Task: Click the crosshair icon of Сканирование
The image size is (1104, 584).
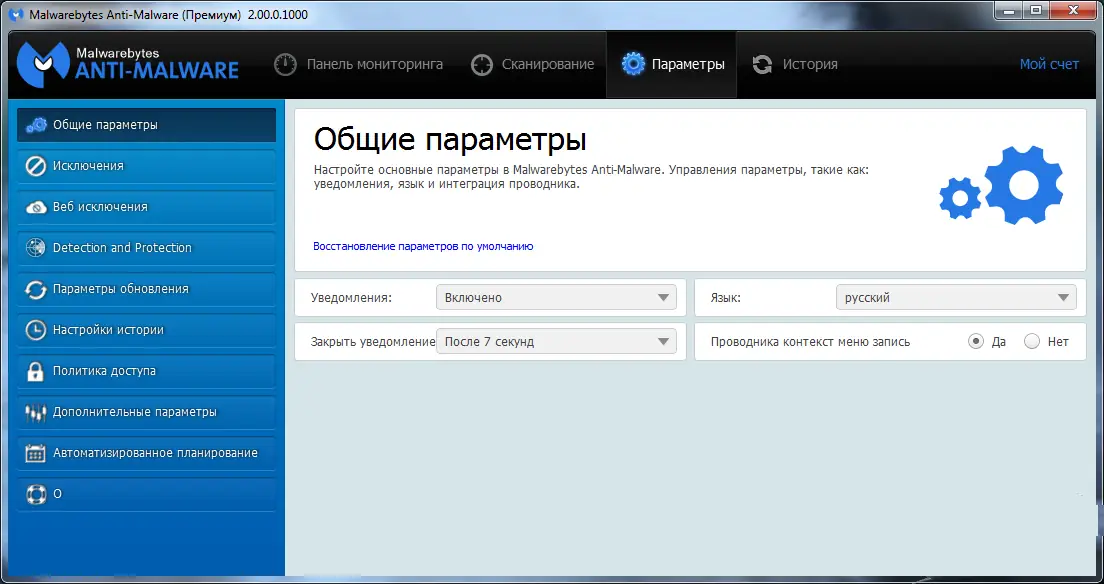Action: [x=482, y=65]
